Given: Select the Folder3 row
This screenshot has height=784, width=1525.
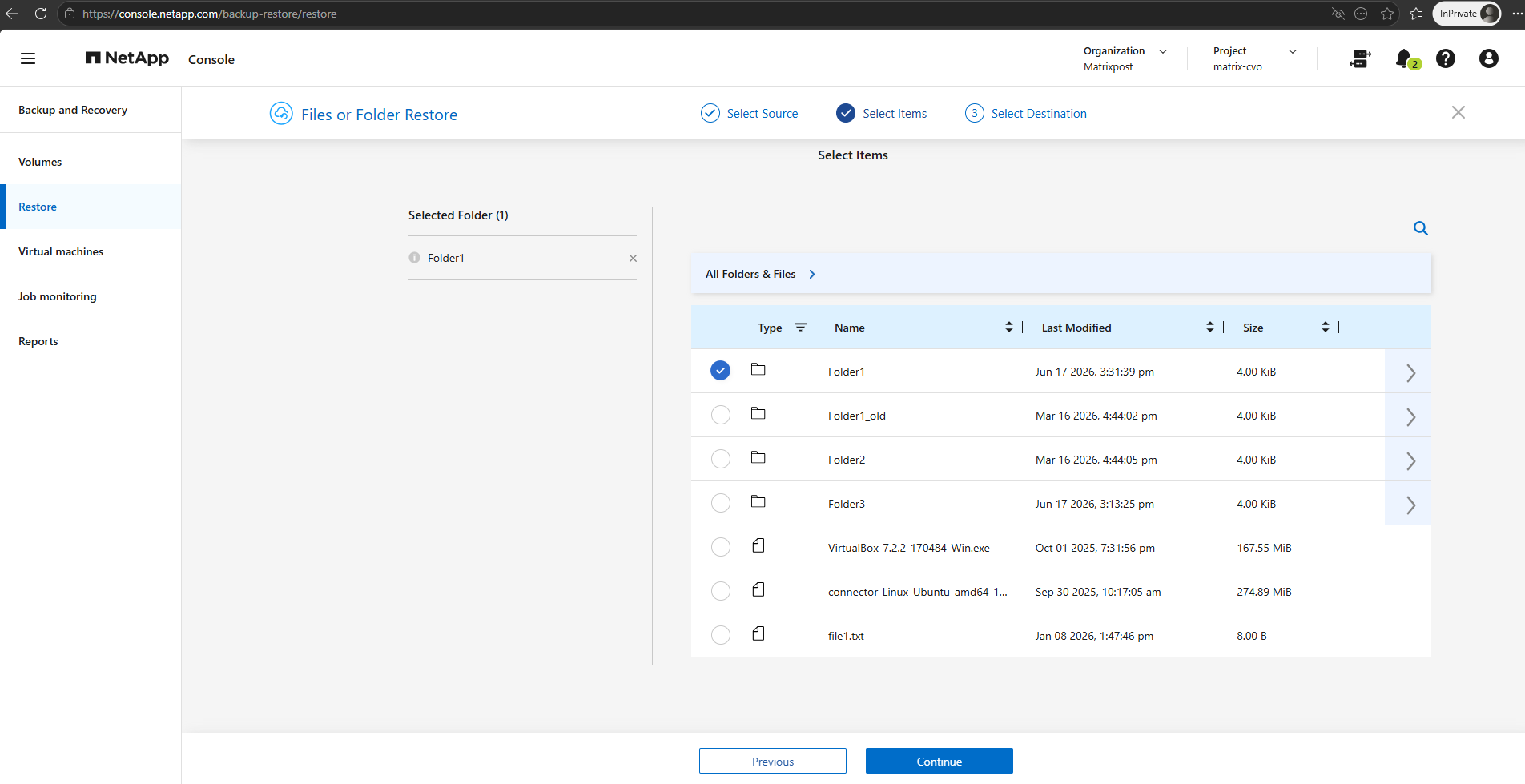Looking at the screenshot, I should tap(721, 503).
